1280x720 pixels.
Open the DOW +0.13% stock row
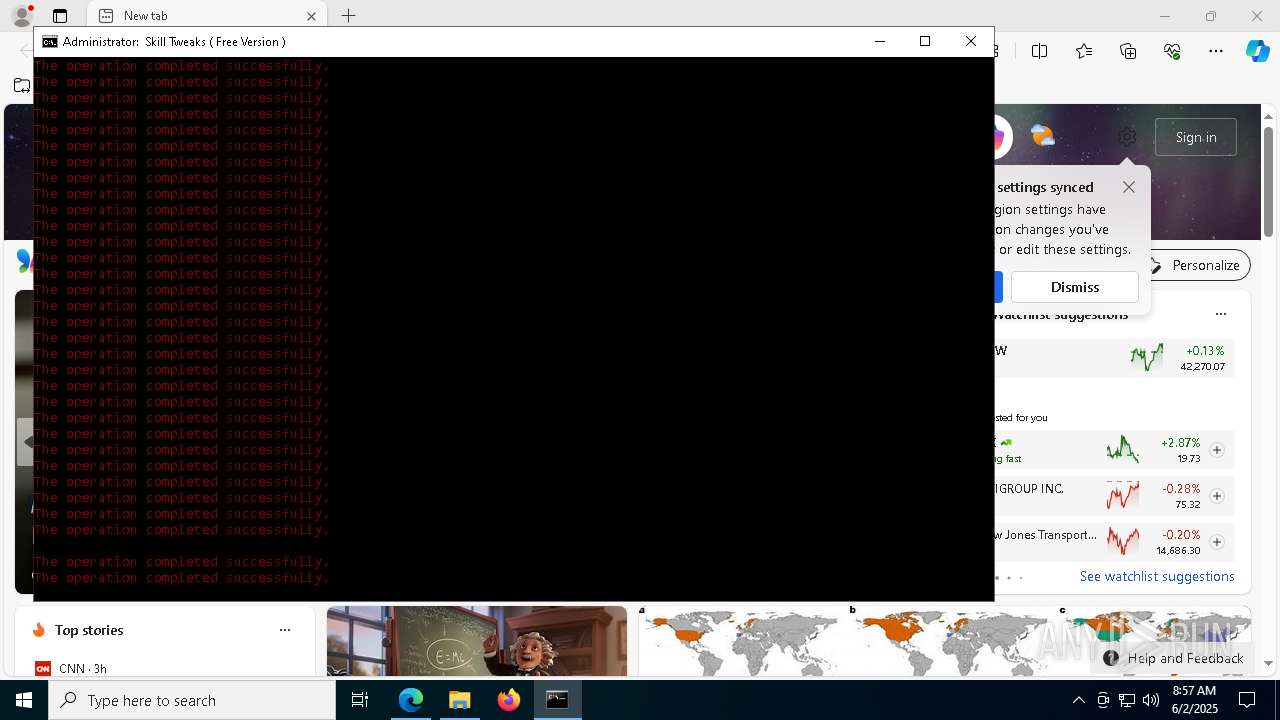tap(1113, 358)
